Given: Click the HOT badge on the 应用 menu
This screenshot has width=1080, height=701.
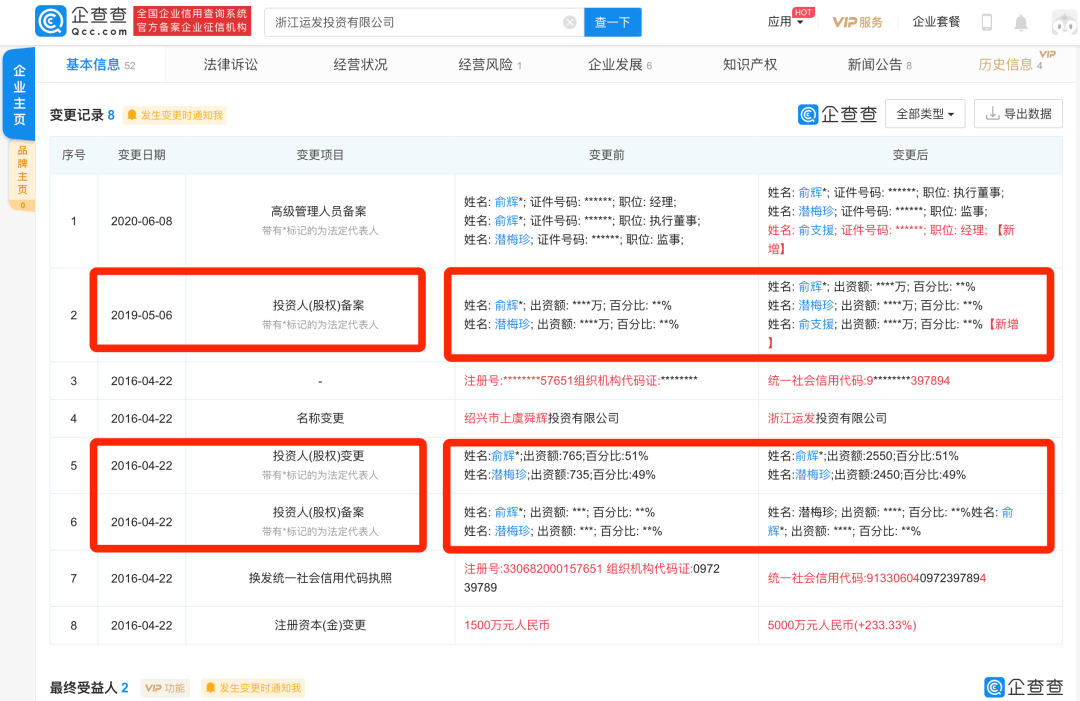Looking at the screenshot, I should [805, 10].
